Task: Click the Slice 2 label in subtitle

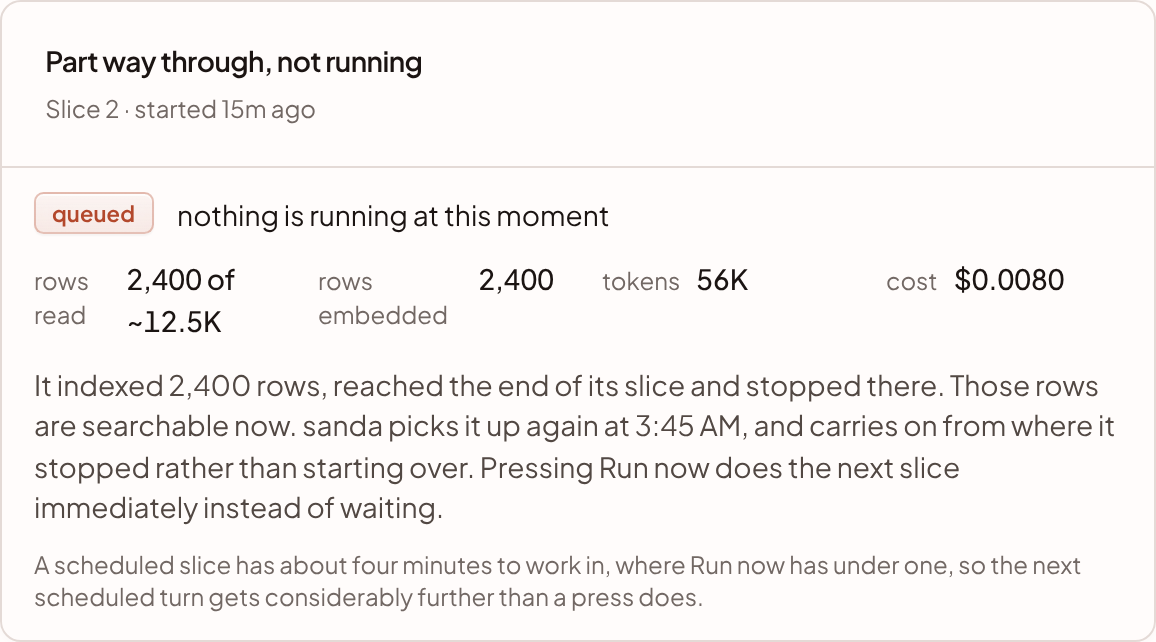Action: tap(82, 109)
